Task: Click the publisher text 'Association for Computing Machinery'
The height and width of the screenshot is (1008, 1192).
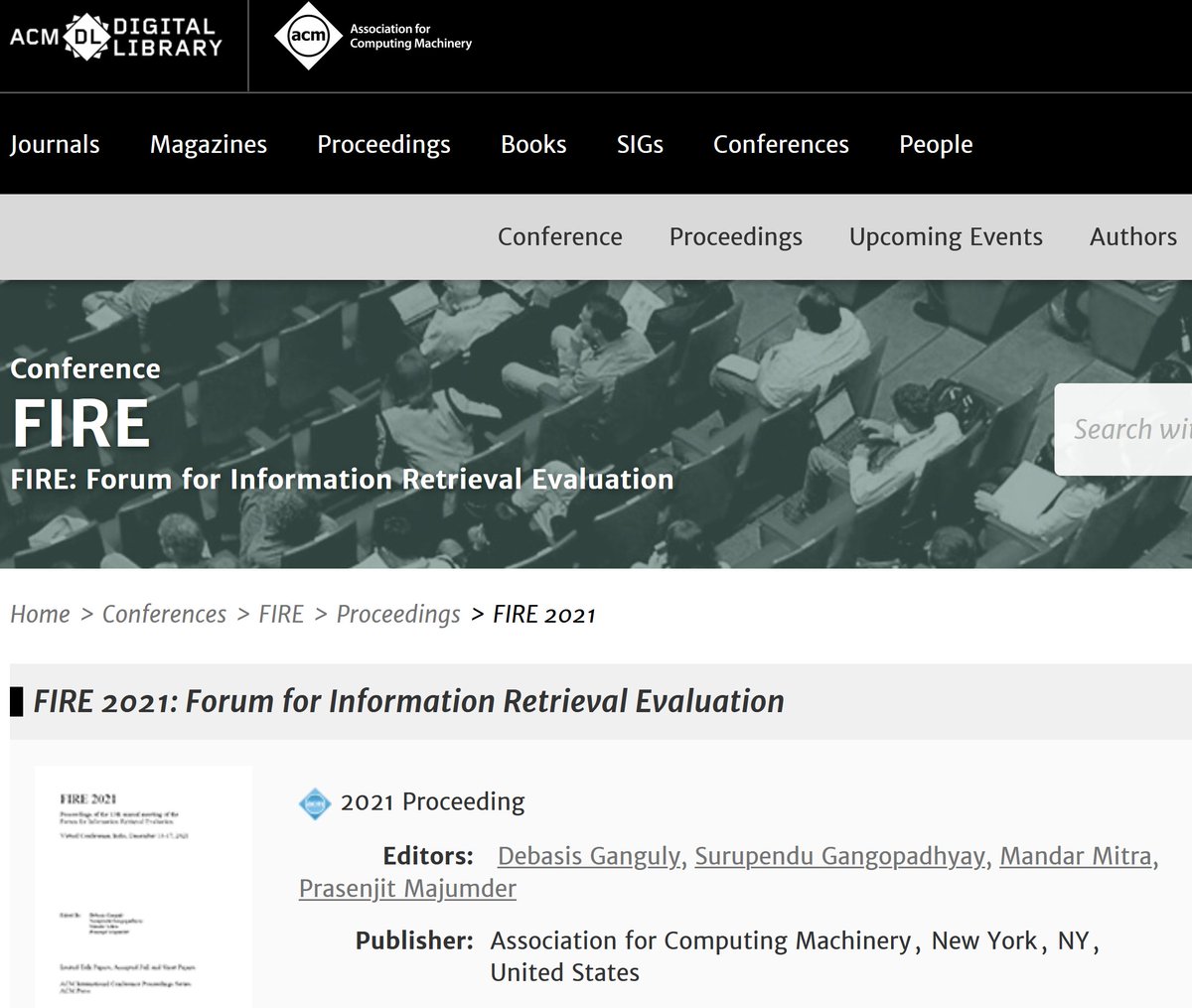Action: coord(700,941)
